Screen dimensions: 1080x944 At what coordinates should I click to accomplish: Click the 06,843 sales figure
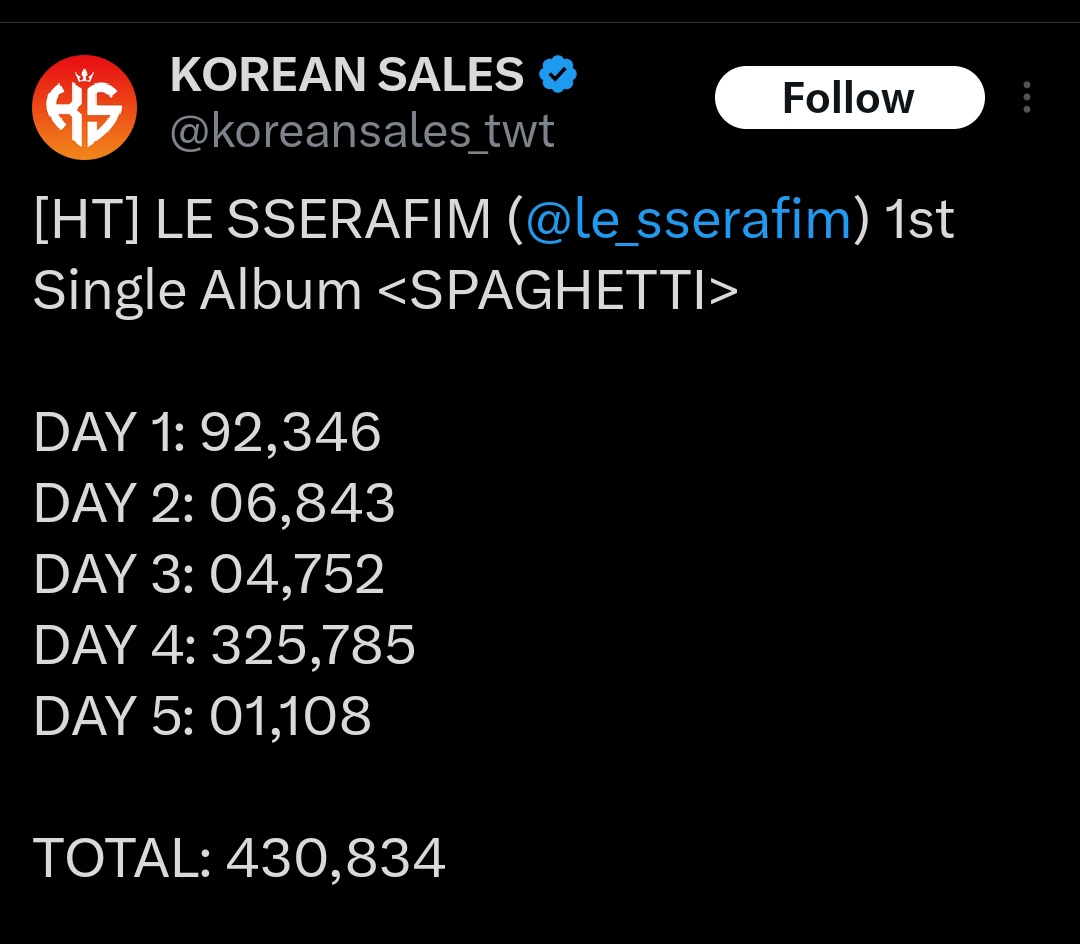point(302,504)
